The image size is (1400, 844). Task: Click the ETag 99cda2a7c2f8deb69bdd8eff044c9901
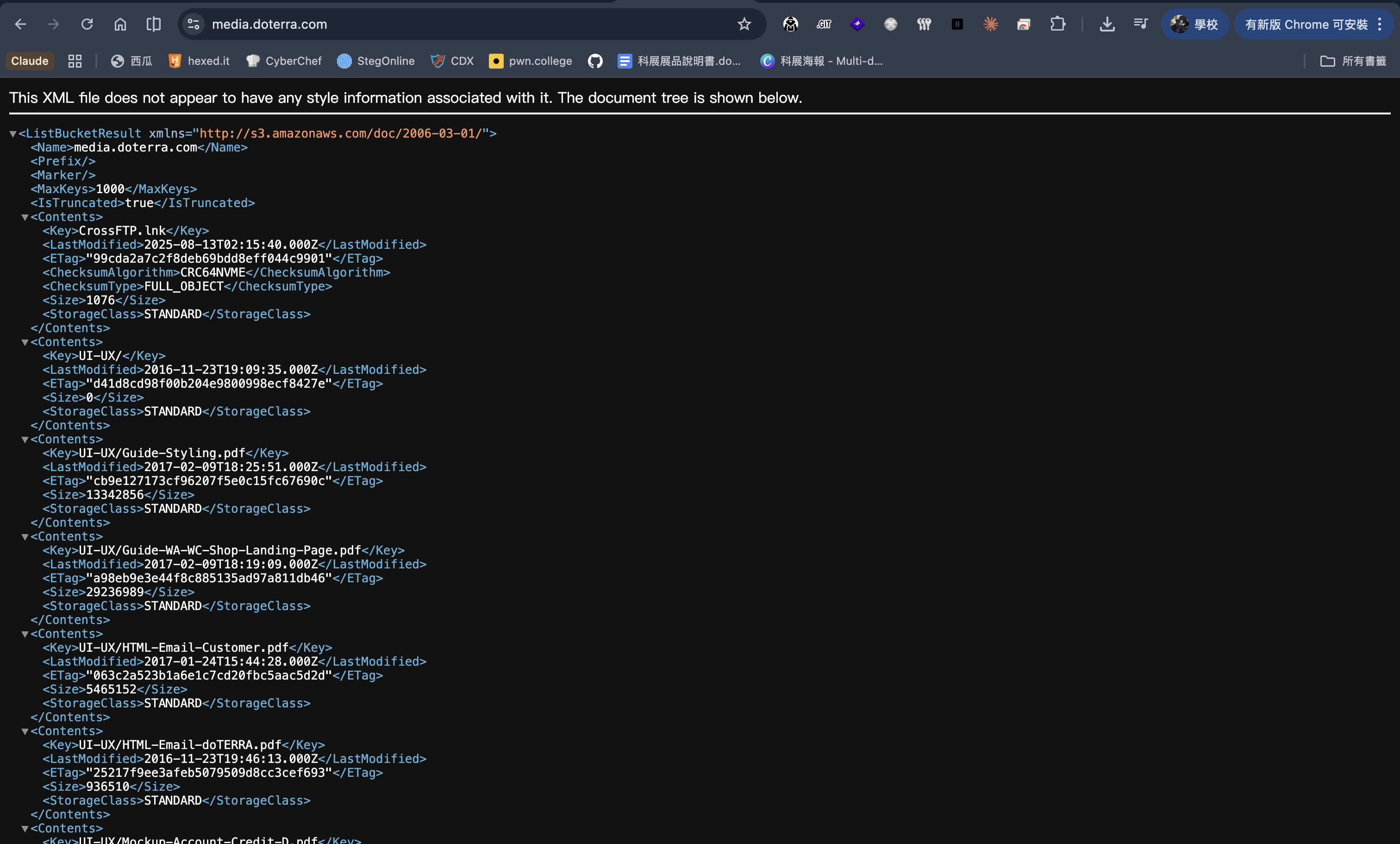(209, 258)
